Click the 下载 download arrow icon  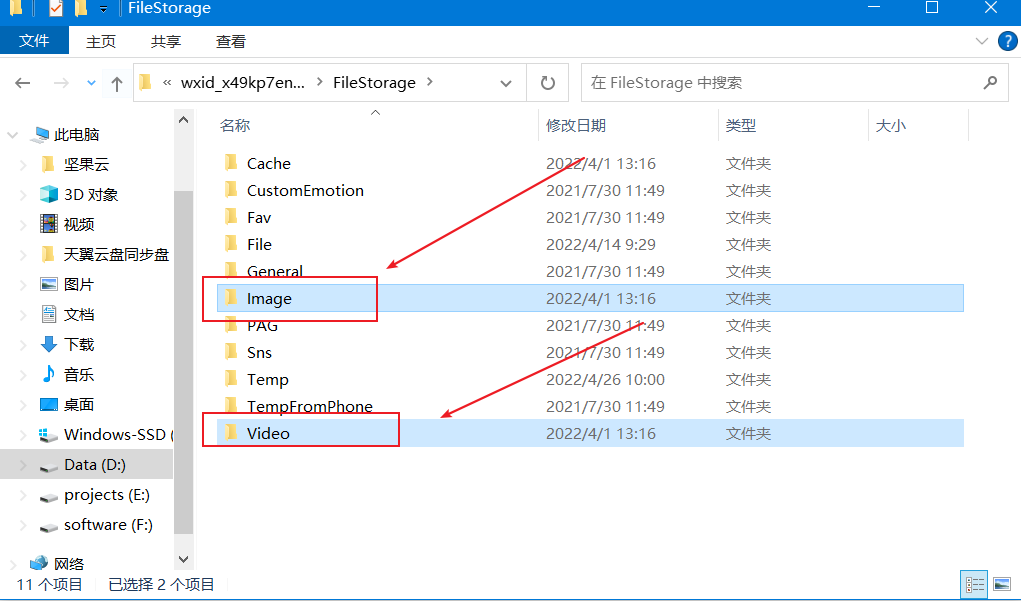pyautogui.click(x=49, y=344)
